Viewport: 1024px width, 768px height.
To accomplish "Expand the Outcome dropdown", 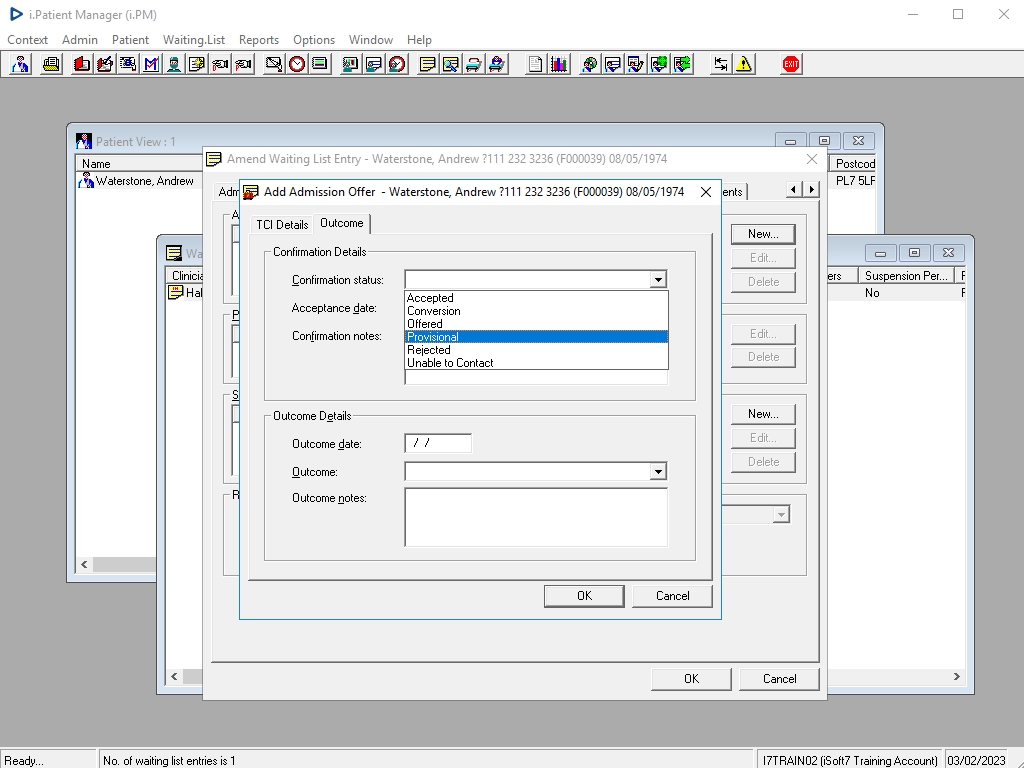I will tap(658, 472).
